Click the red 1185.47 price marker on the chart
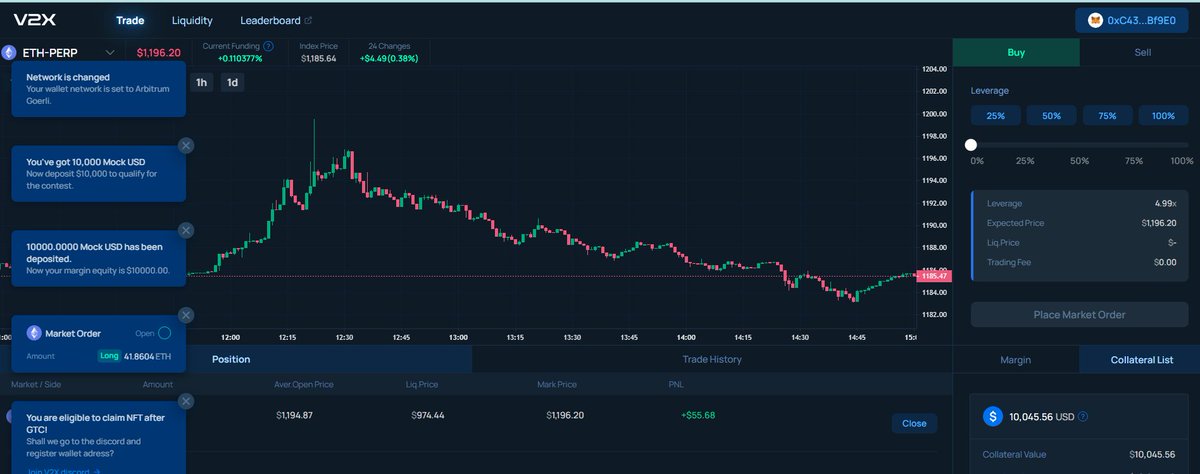Screen dimensions: 1200x474 [x=934, y=275]
